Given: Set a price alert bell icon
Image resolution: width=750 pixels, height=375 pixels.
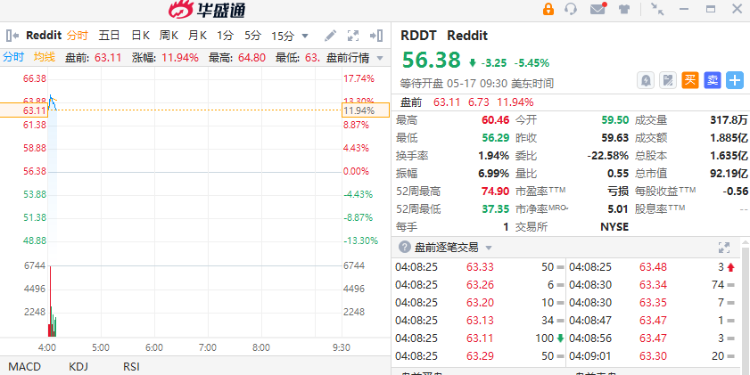Looking at the screenshot, I should [646, 80].
